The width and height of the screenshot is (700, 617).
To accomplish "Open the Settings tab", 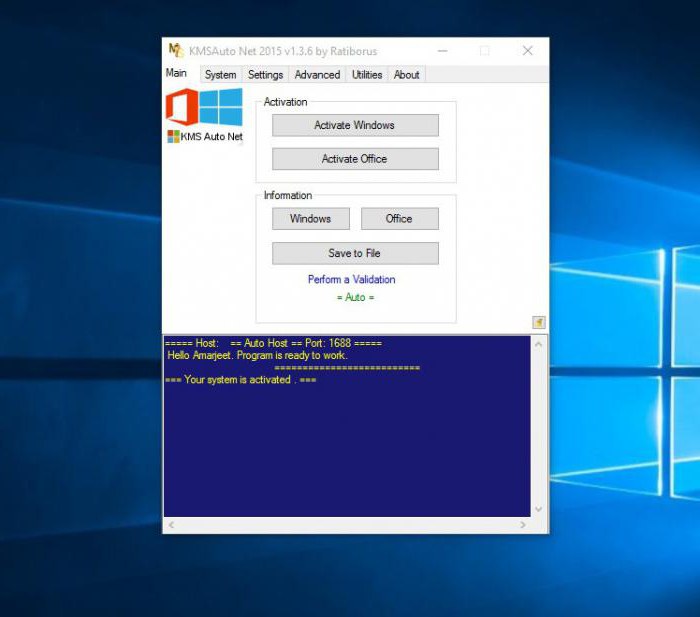I will point(265,75).
